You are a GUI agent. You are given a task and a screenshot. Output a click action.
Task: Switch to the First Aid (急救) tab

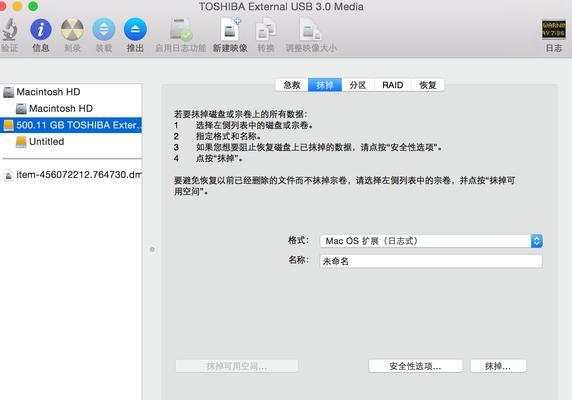(x=292, y=85)
